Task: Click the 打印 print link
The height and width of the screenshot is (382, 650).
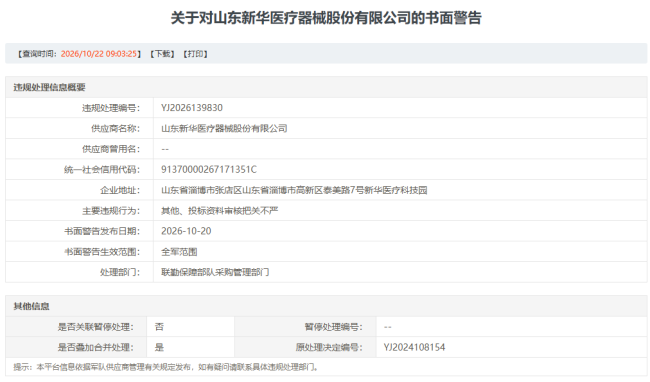Action: click(x=195, y=54)
